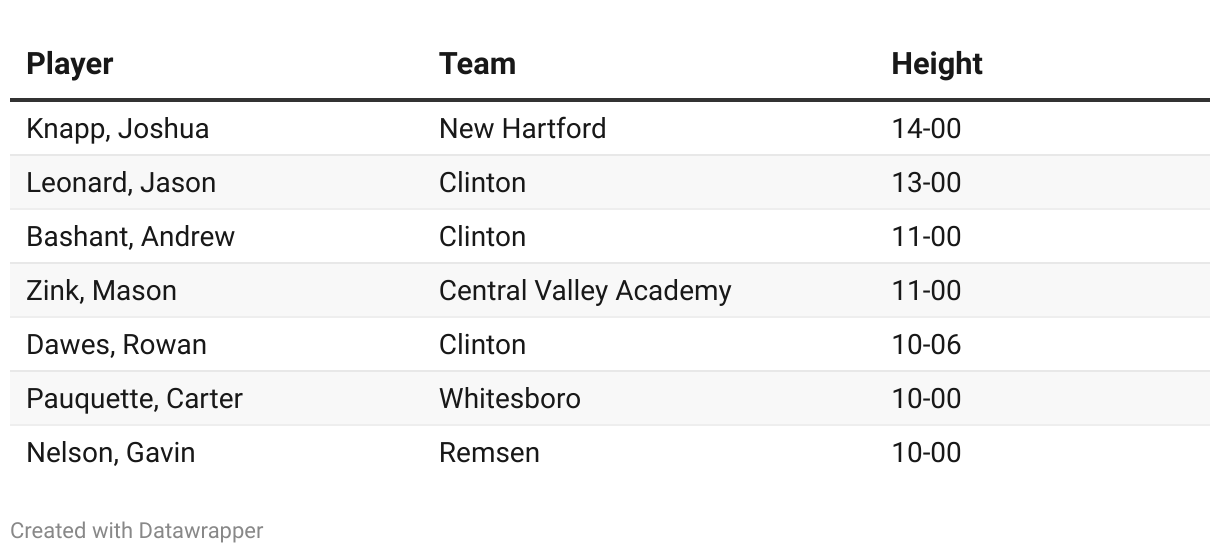Screen dimensions: 1220x554
Task: Click the Dawes, Rowan row name
Action: (x=117, y=345)
